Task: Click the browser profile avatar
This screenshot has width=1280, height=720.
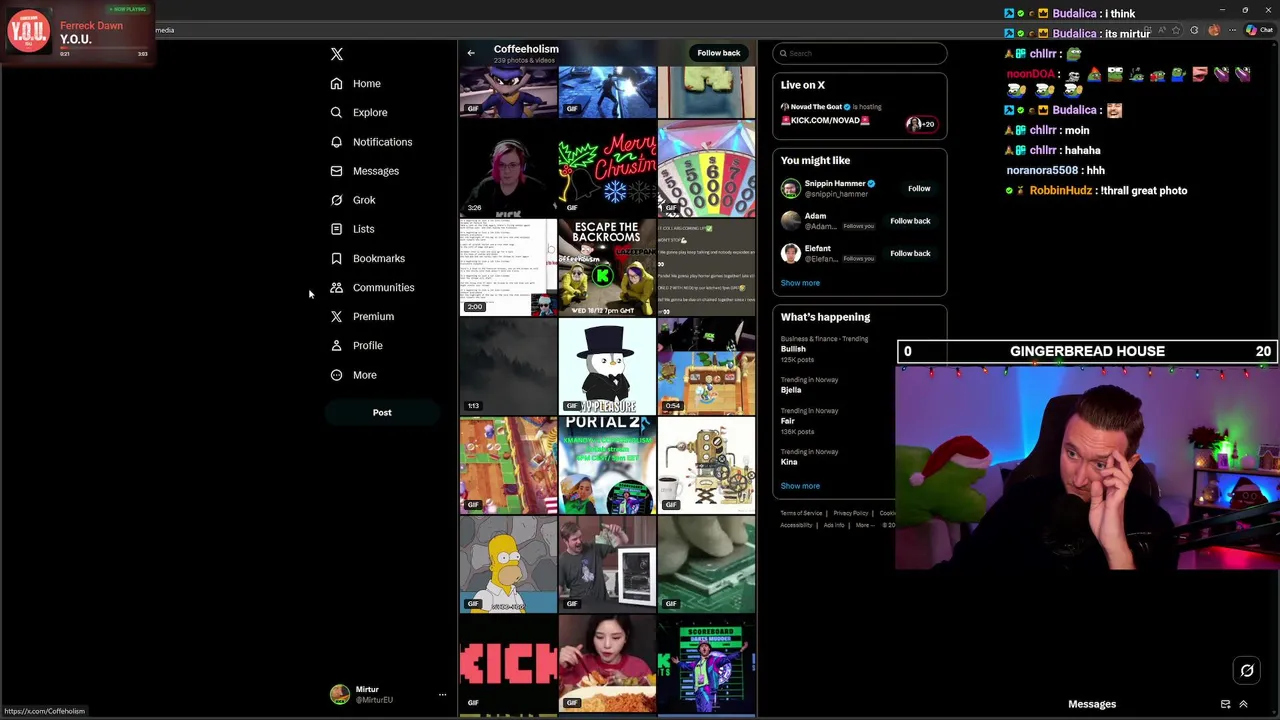Action: click(1213, 30)
